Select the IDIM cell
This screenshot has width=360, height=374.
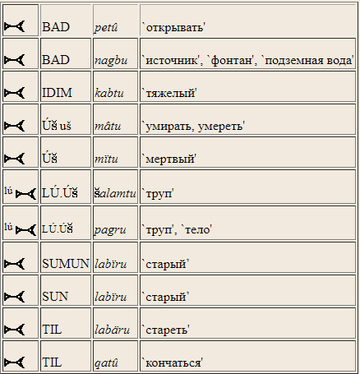click(x=65, y=86)
